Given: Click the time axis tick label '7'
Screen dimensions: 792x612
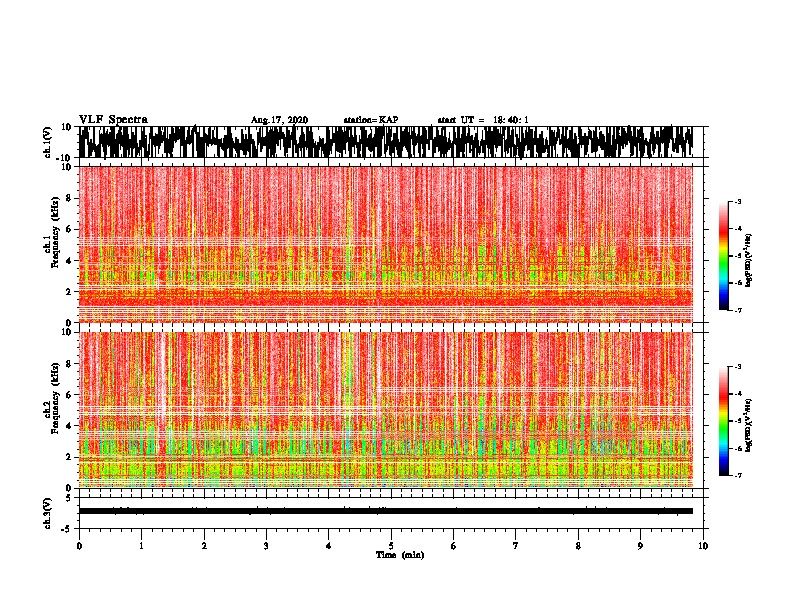Looking at the screenshot, I should click(x=516, y=546).
